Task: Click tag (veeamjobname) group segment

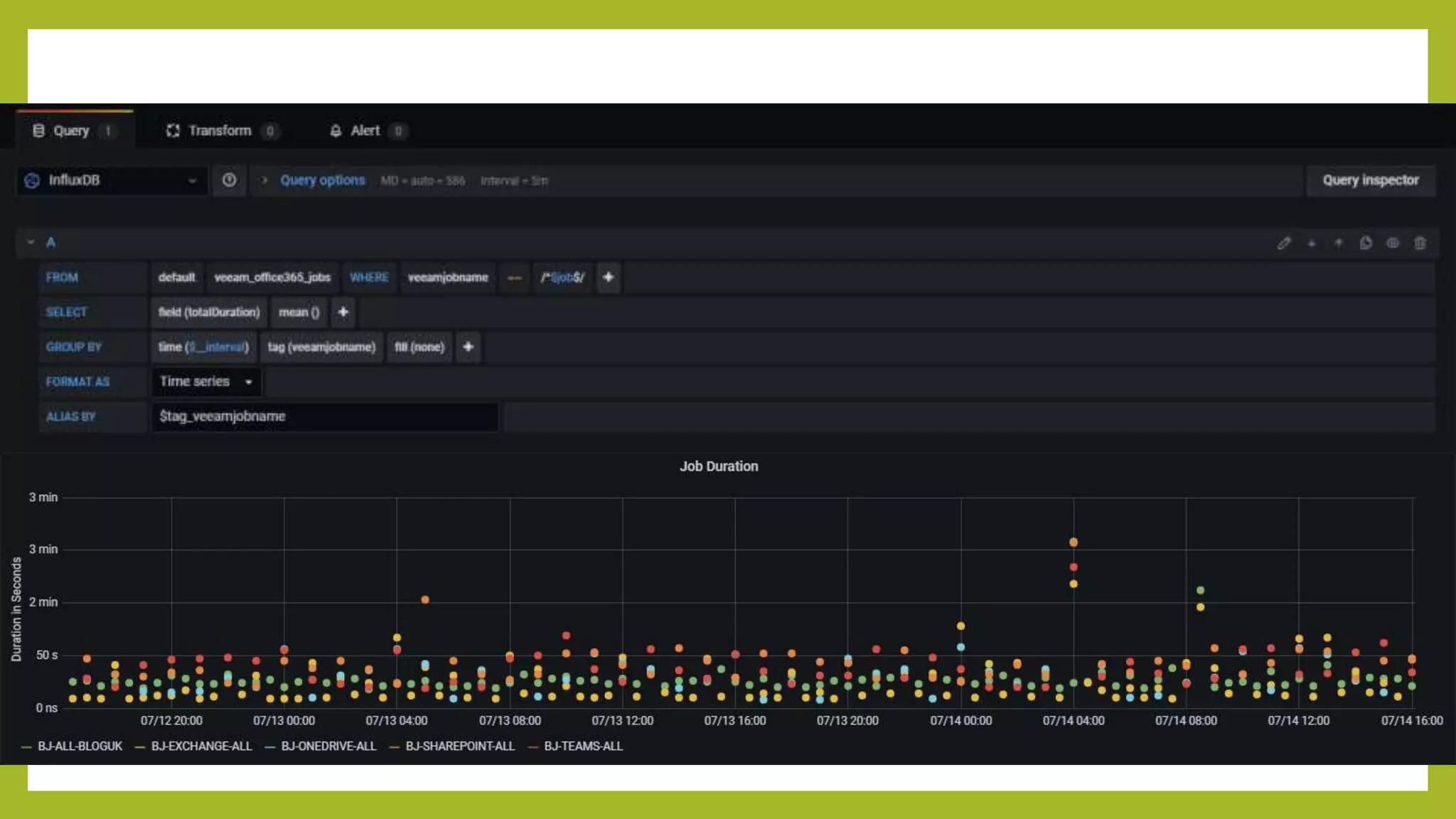Action: [321, 347]
